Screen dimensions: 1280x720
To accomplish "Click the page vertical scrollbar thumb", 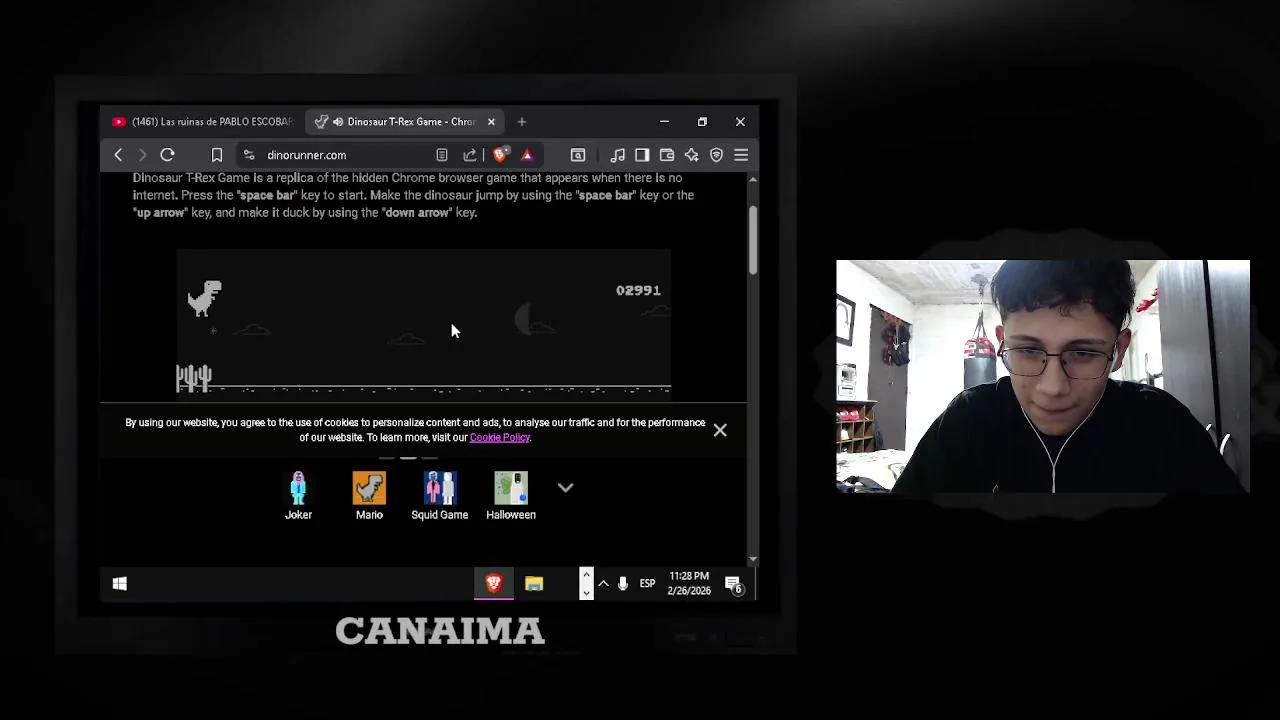I will click(752, 240).
